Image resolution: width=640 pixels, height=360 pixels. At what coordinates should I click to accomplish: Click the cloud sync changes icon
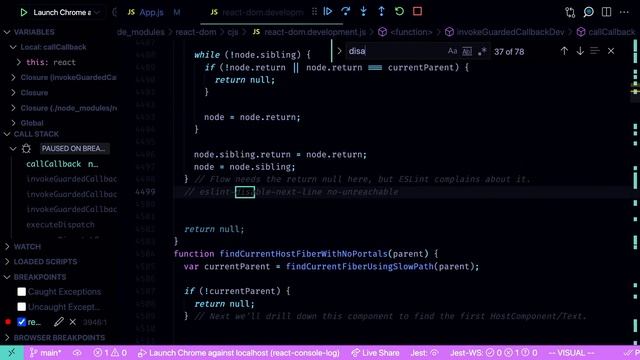click(77, 353)
